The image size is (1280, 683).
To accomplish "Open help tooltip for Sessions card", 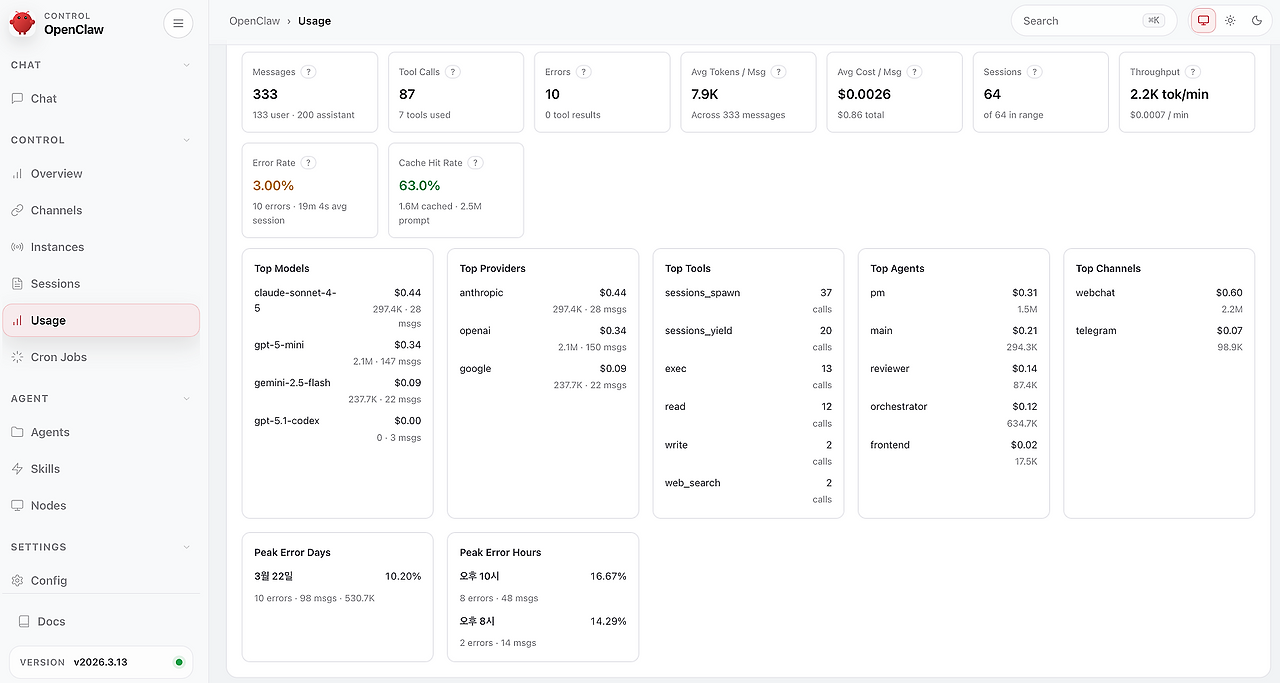I will point(1034,72).
